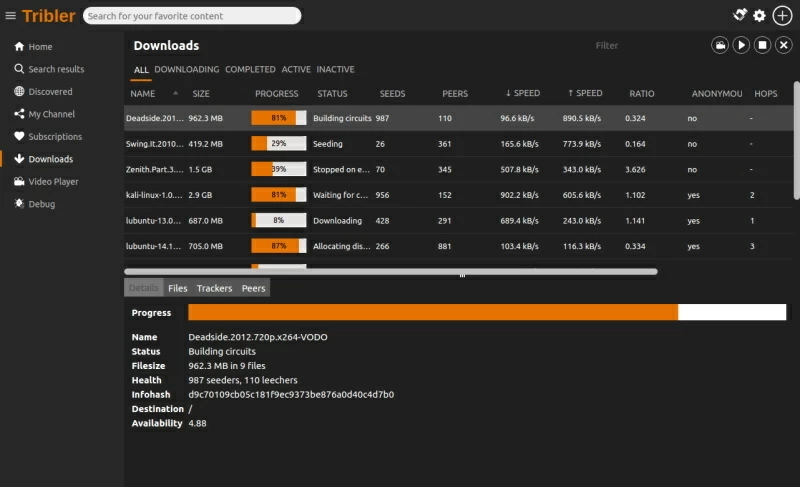Screen dimensions: 800x487
Task: Select the ALL downloads tab
Action: click(141, 70)
